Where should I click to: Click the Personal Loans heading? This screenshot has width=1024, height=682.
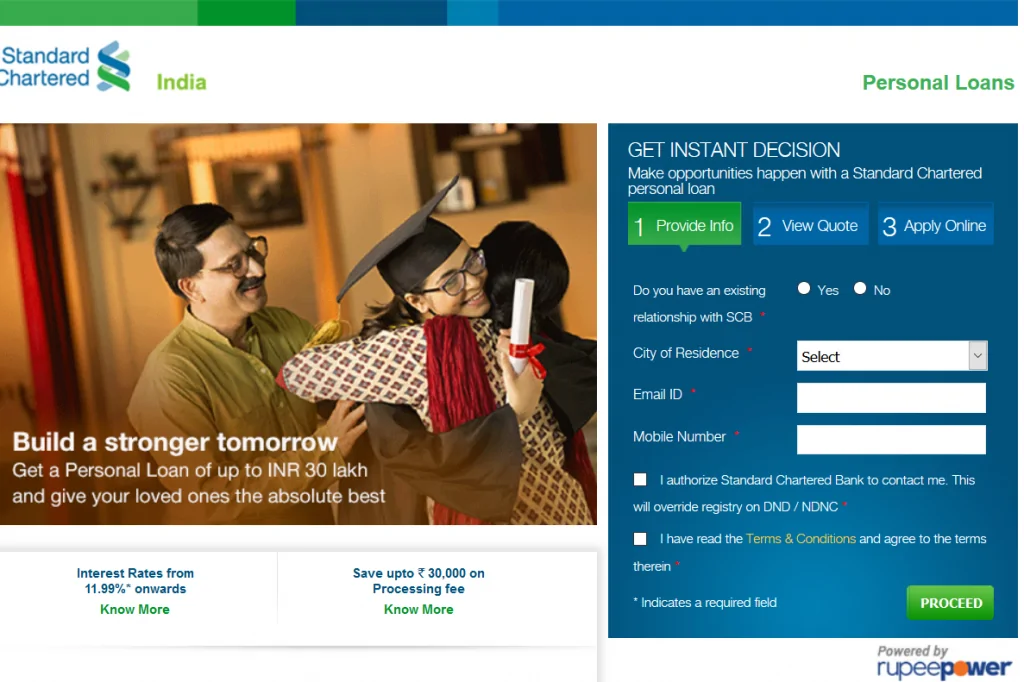click(938, 83)
